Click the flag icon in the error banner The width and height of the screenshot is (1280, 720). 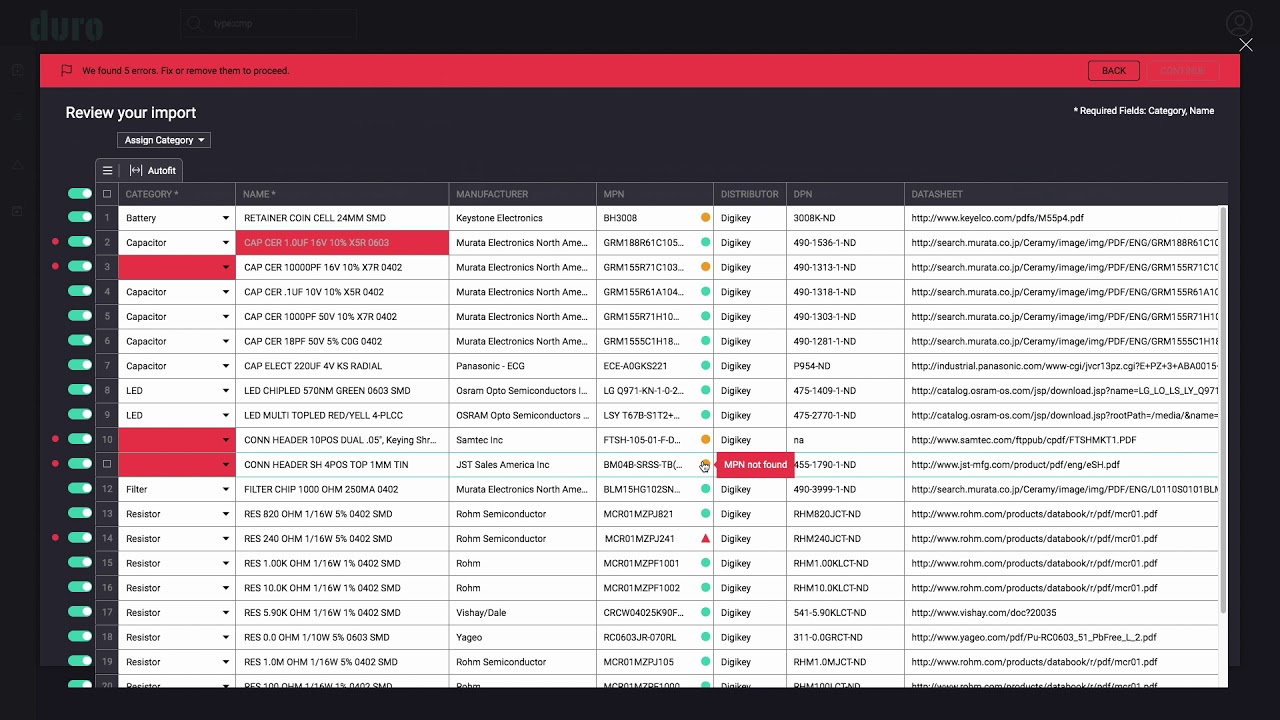pos(67,71)
